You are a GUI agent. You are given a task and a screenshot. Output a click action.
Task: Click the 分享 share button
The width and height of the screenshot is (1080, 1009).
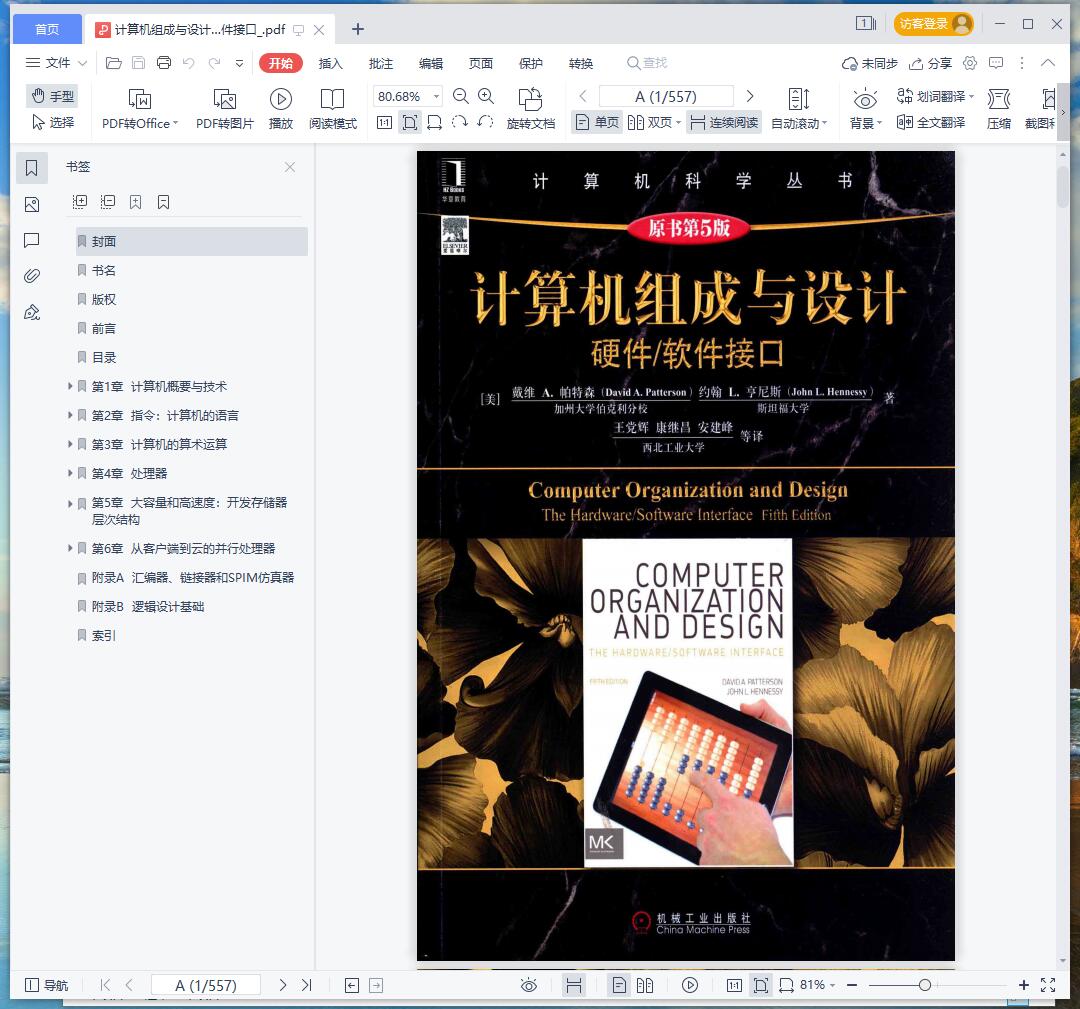click(x=931, y=63)
